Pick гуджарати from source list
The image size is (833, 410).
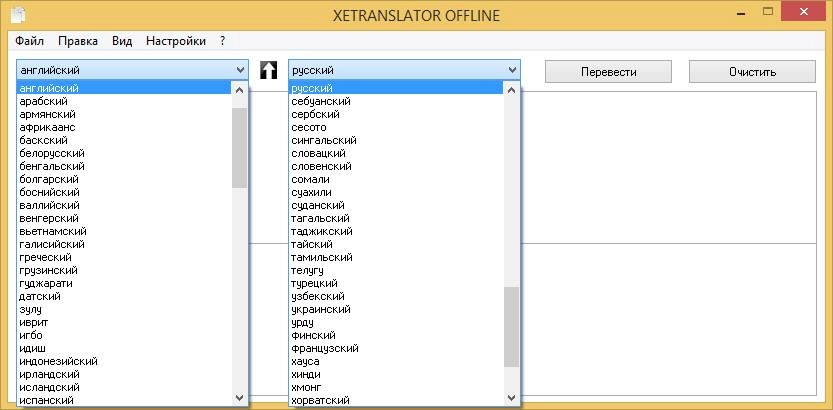[124, 284]
